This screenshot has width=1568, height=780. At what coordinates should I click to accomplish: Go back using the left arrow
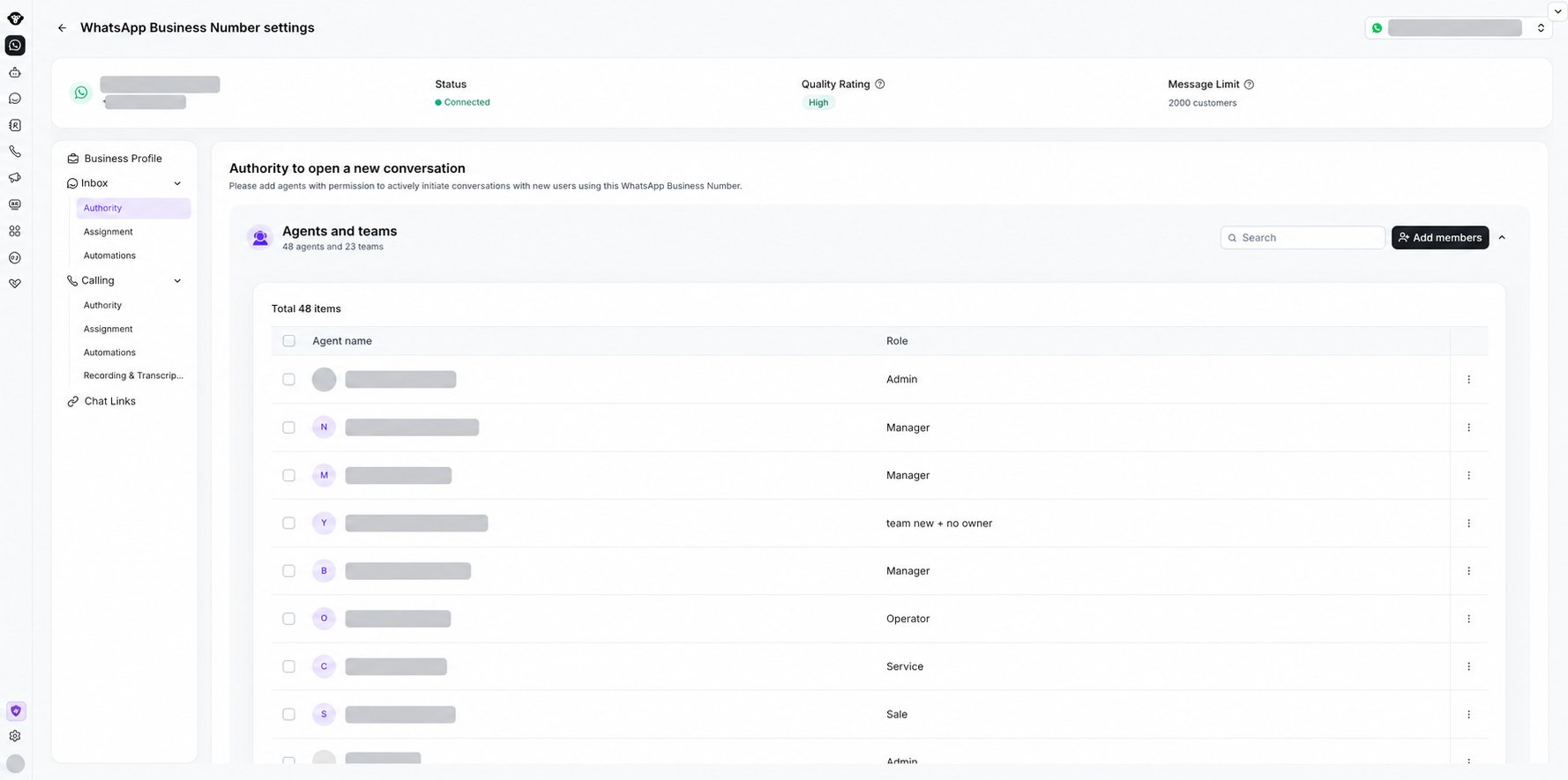[x=62, y=28]
